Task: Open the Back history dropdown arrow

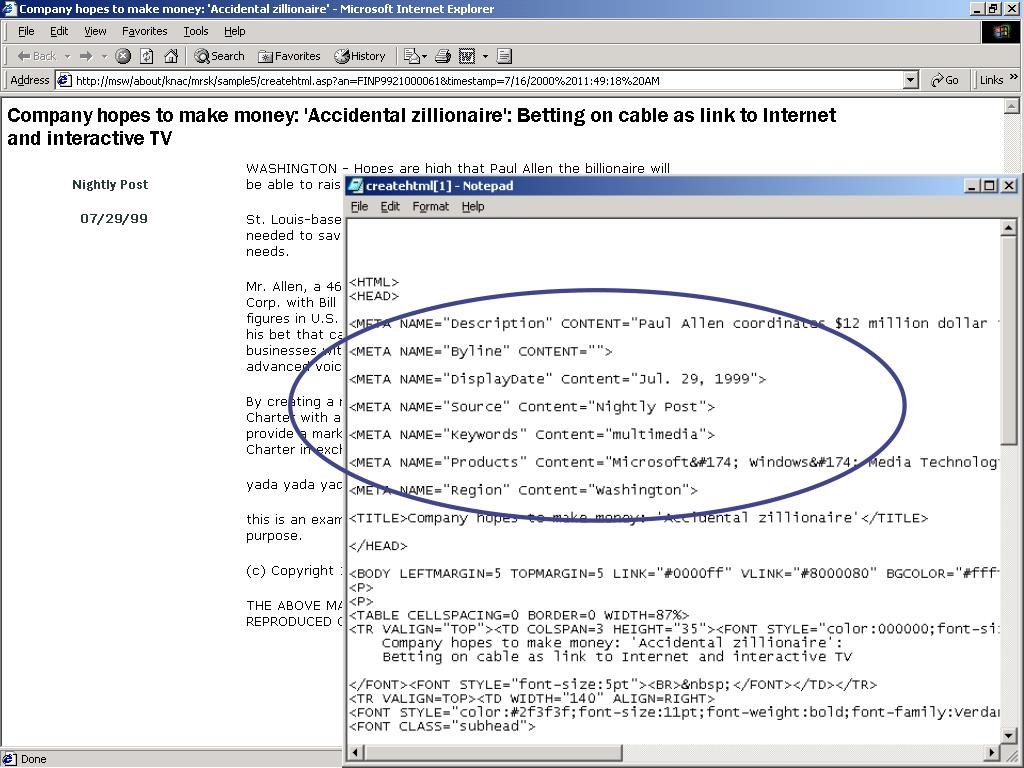Action: pyautogui.click(x=67, y=56)
